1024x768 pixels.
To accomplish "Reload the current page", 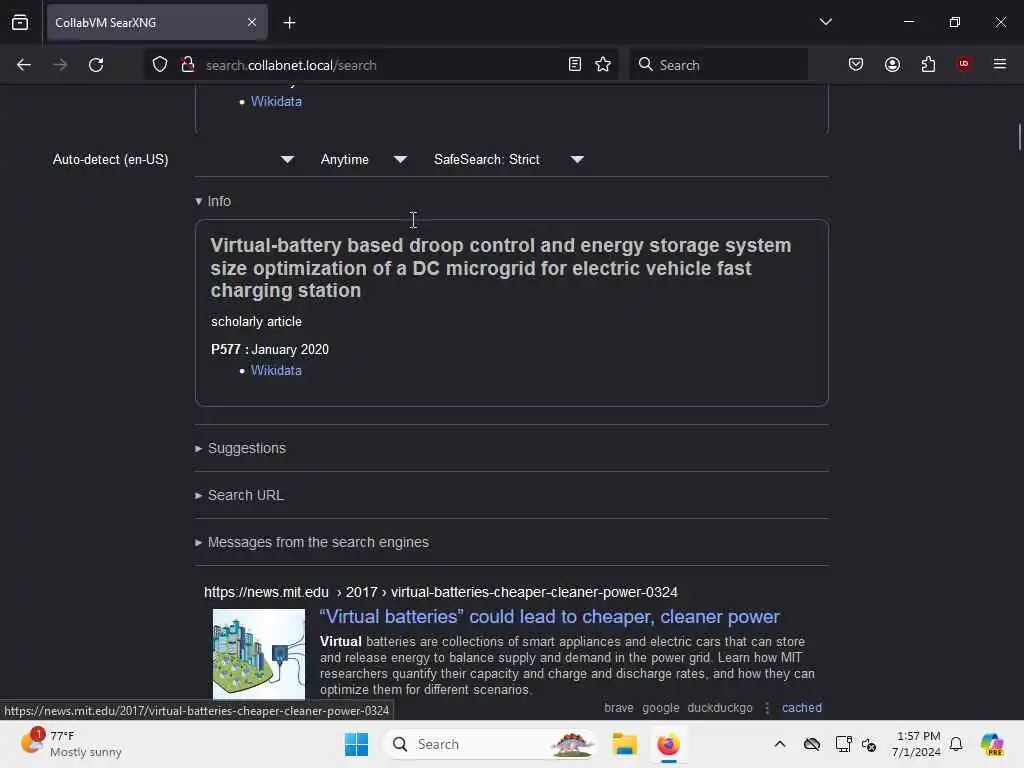I will (96, 65).
